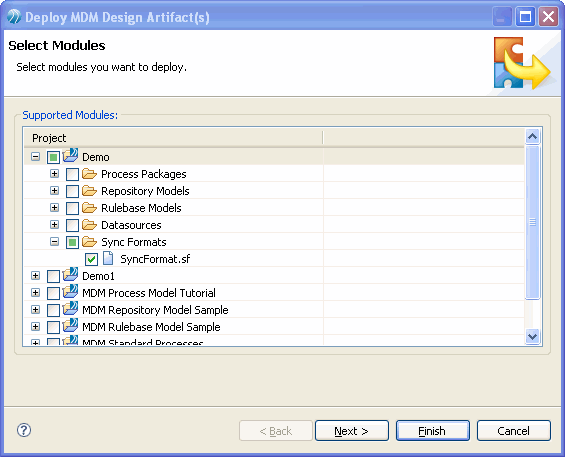
Task: Expand the Rulebase Models node
Action: pos(54,208)
